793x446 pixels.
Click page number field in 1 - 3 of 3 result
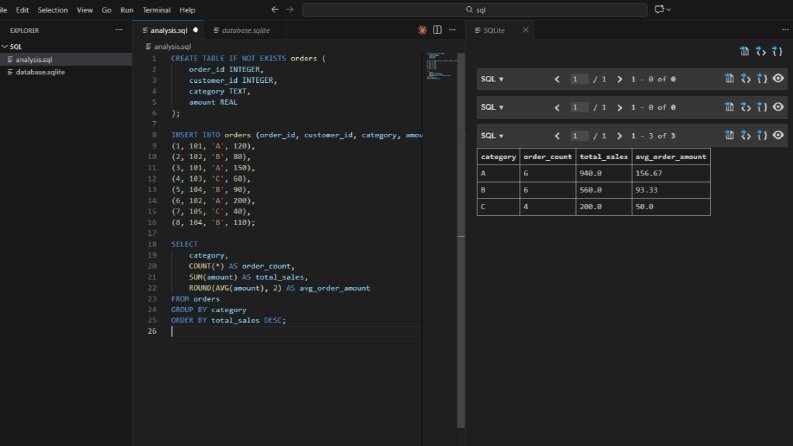pyautogui.click(x=579, y=136)
